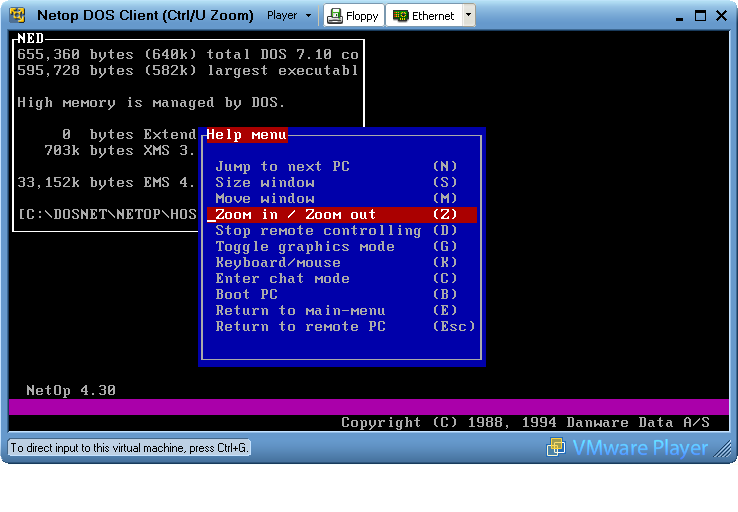Maximize the VMware Player window
The image size is (738, 512).
[x=700, y=16]
